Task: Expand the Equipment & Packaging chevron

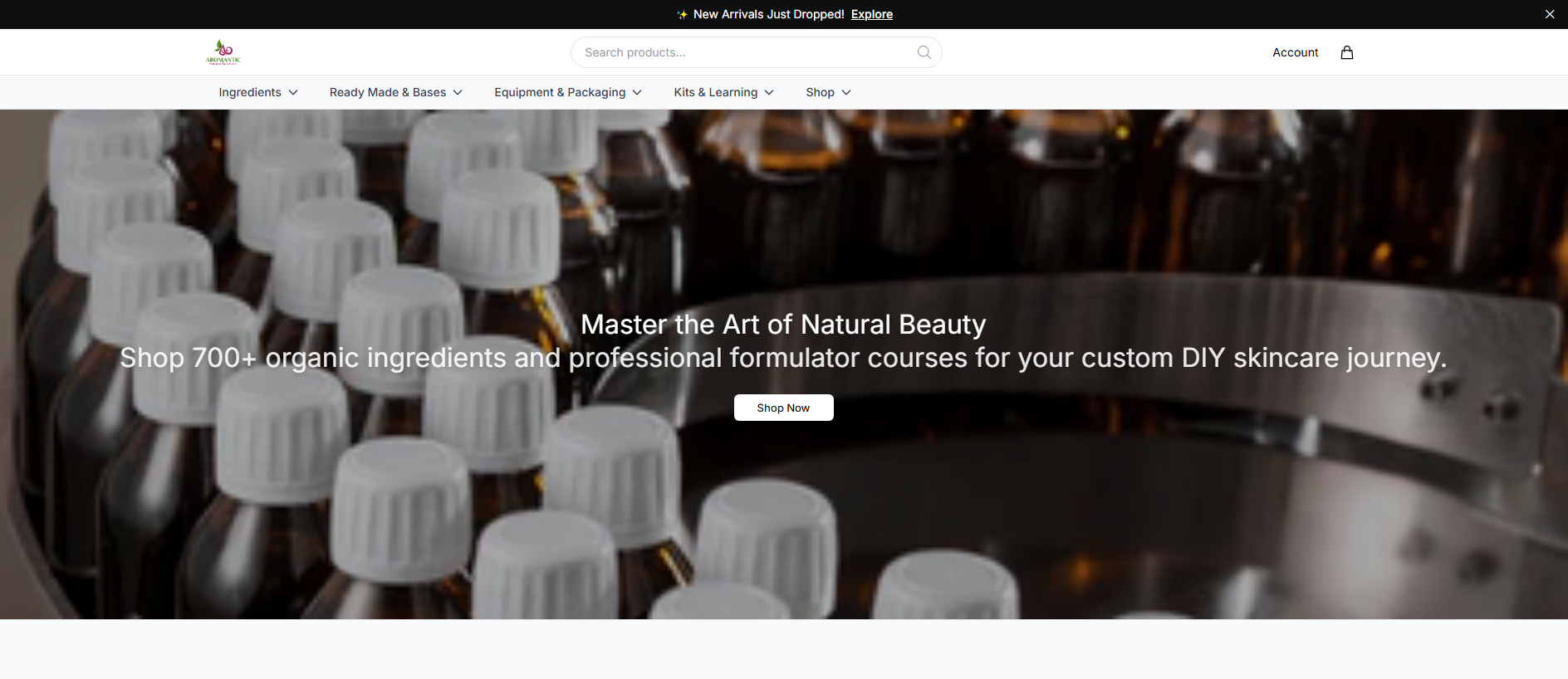Action: pos(637,92)
